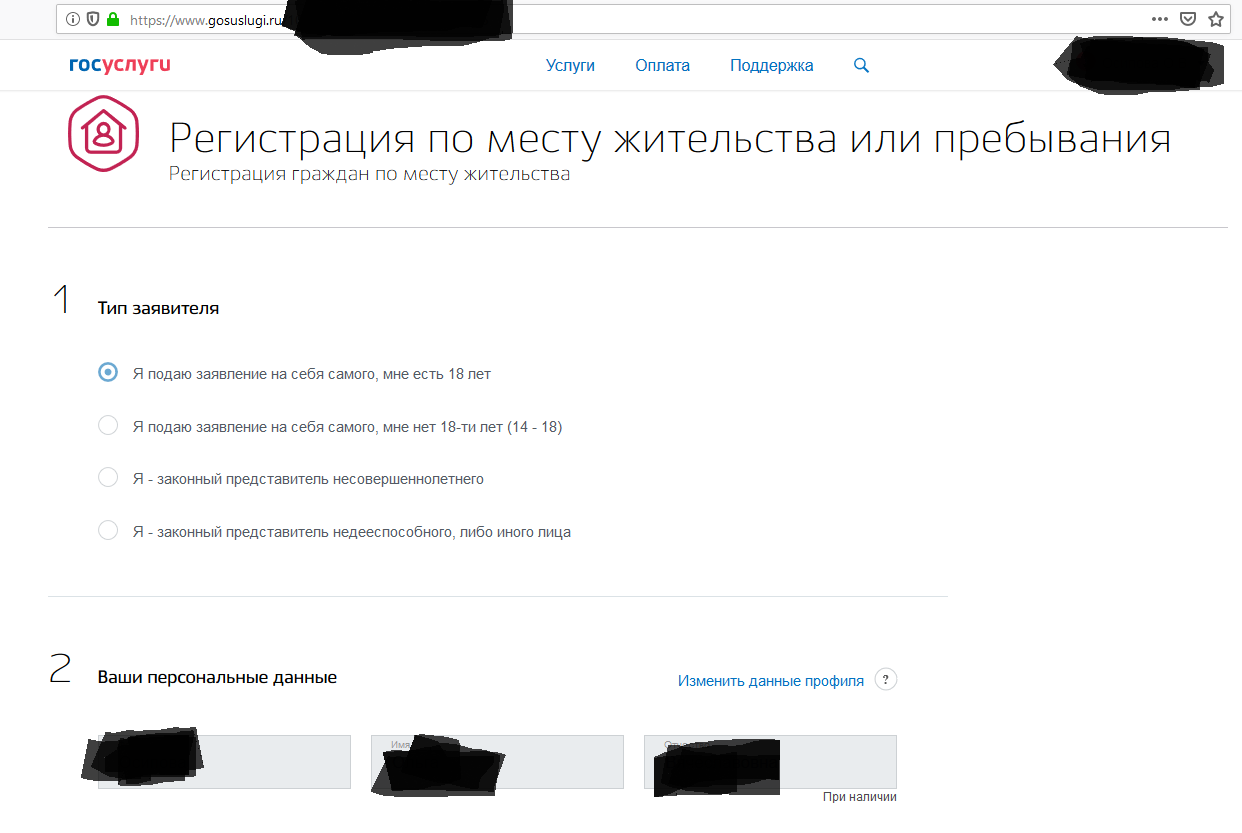The width and height of the screenshot is (1242, 833).
Task: Click subtitle Регистрация граждан по месту жительства
Action: pos(369,174)
